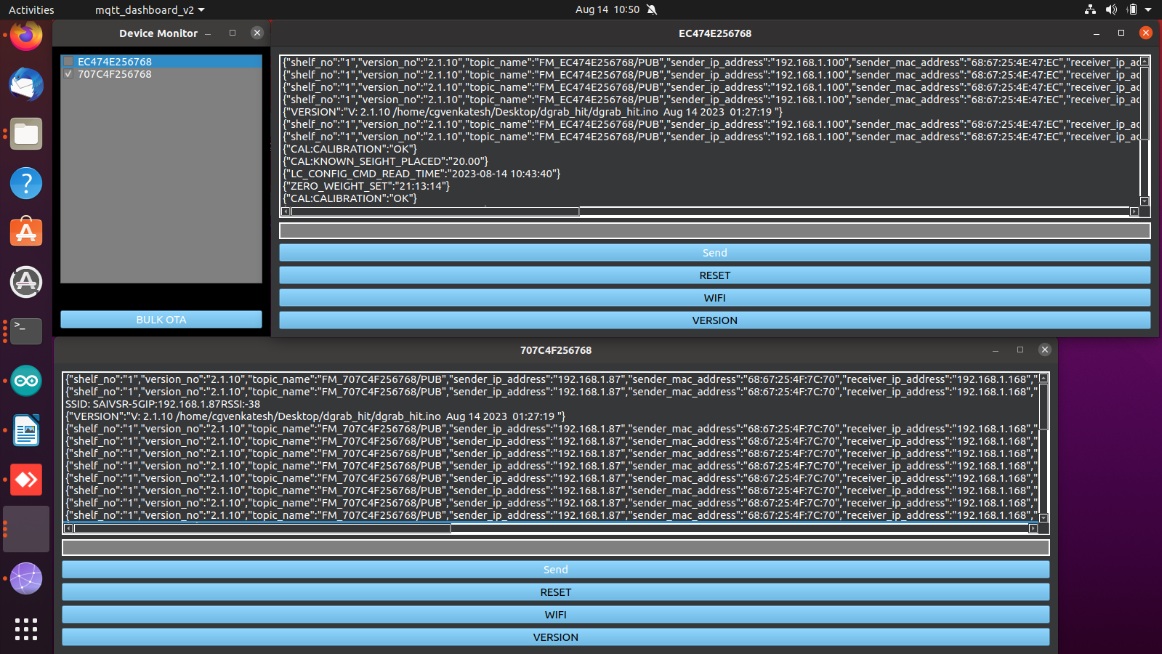Screen dimensions: 1162x654
Task: Open the clock and calendar menu
Action: [x=607, y=10]
